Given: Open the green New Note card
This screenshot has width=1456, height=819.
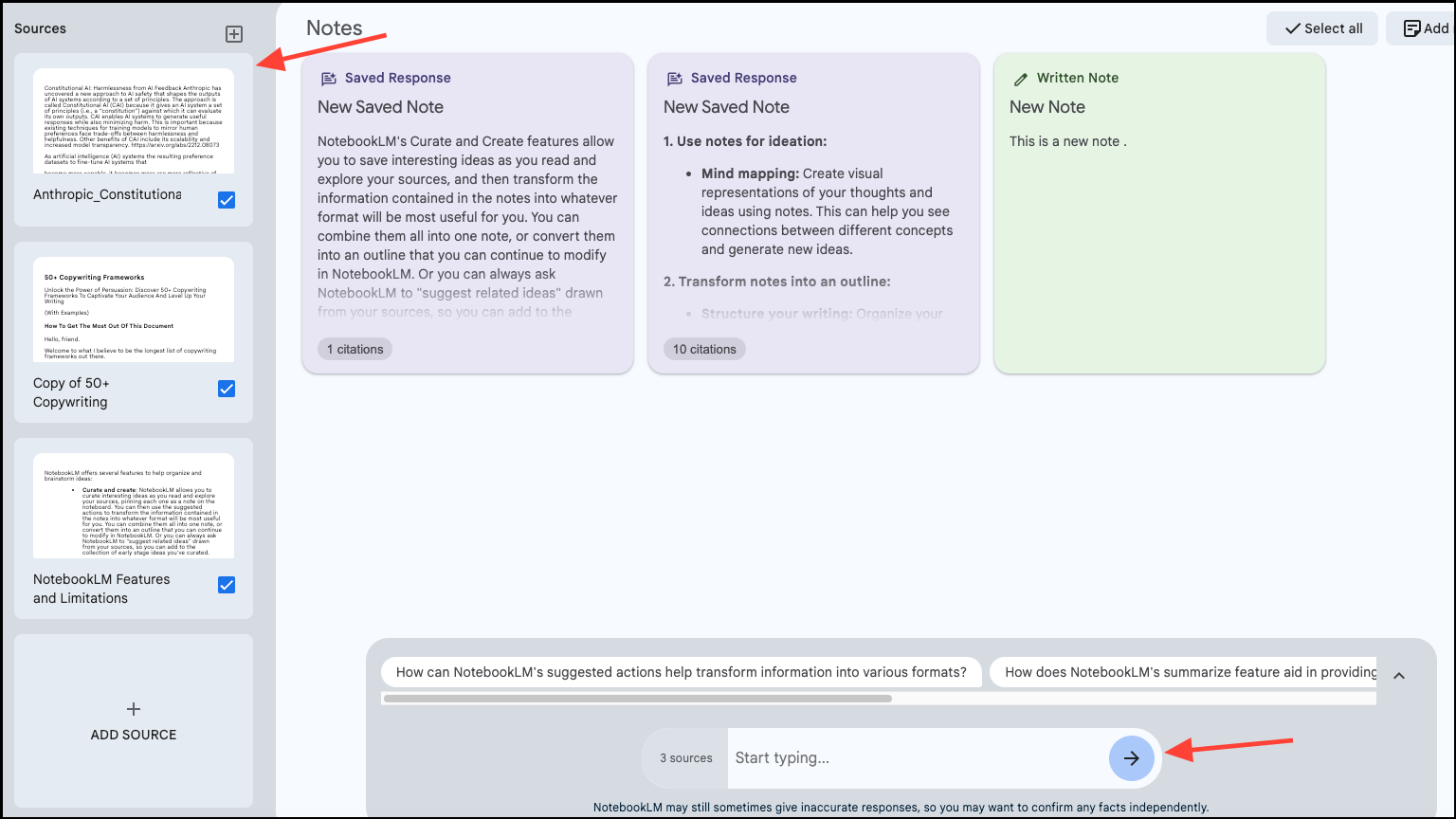Looking at the screenshot, I should coord(1159,213).
